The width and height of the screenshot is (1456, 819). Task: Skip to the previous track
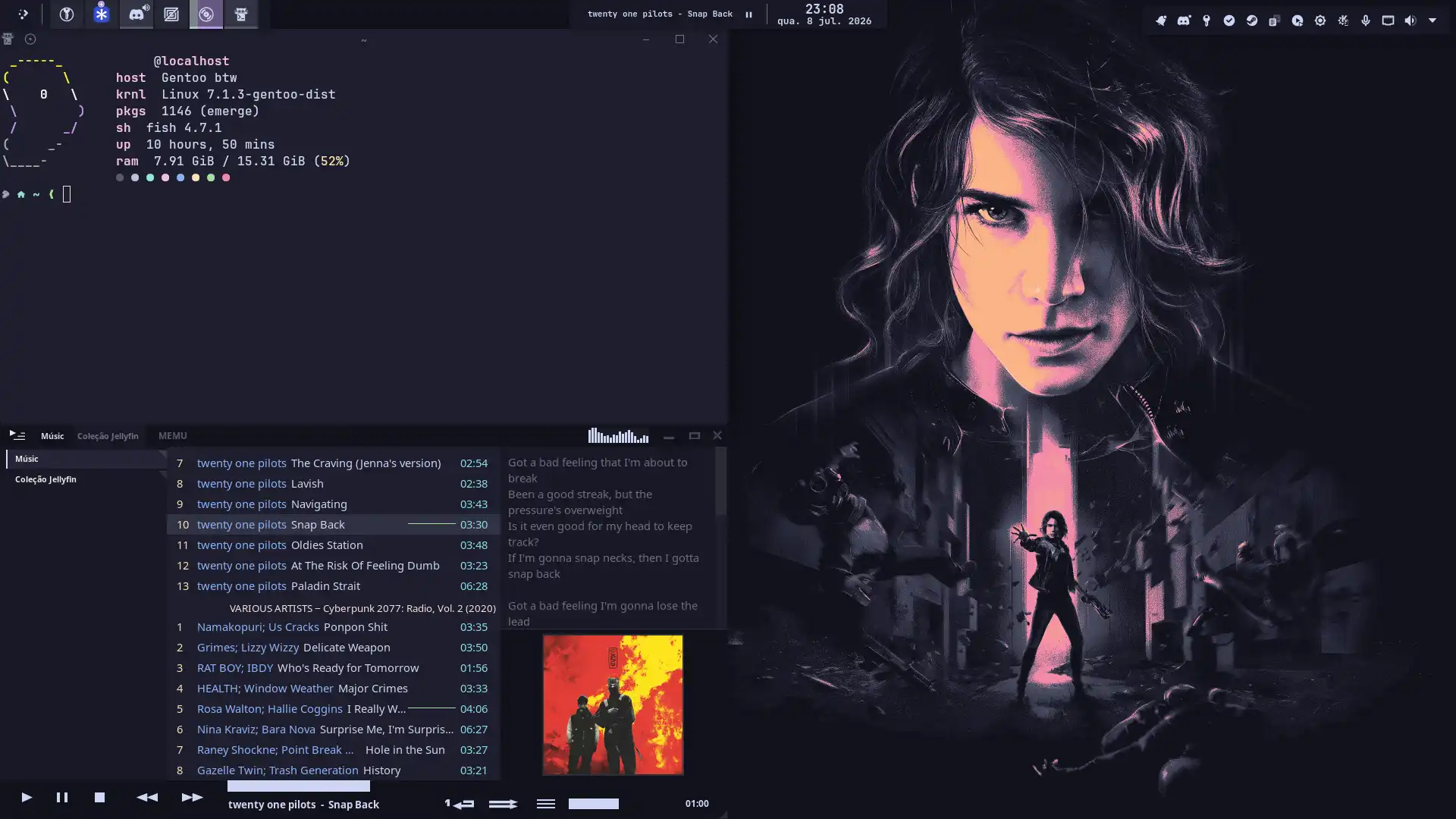tap(147, 797)
